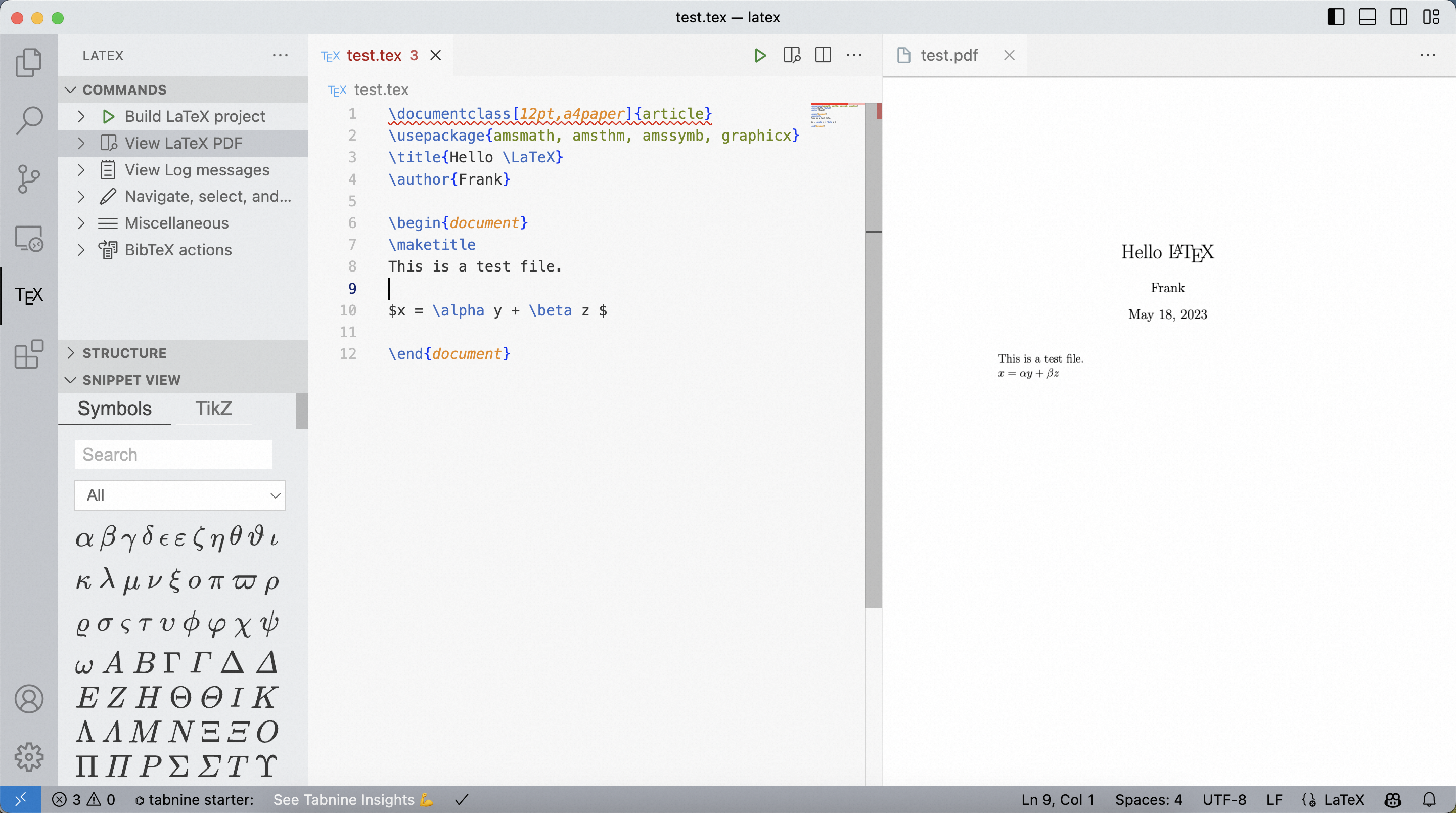This screenshot has width=1456, height=813.
Task: Click tabnine starter status item
Action: 195,799
